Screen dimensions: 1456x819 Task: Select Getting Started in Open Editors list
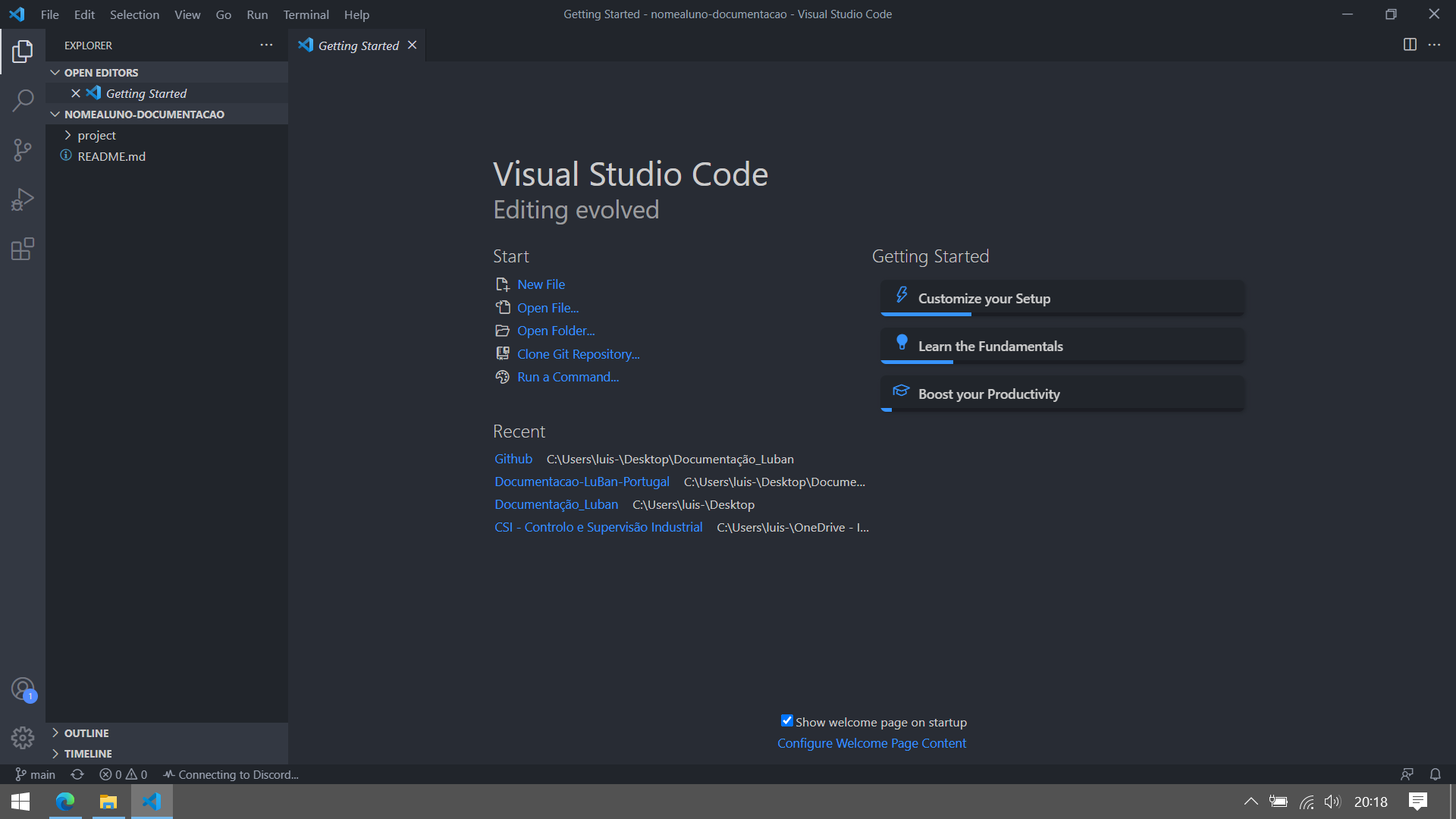[167, 93]
